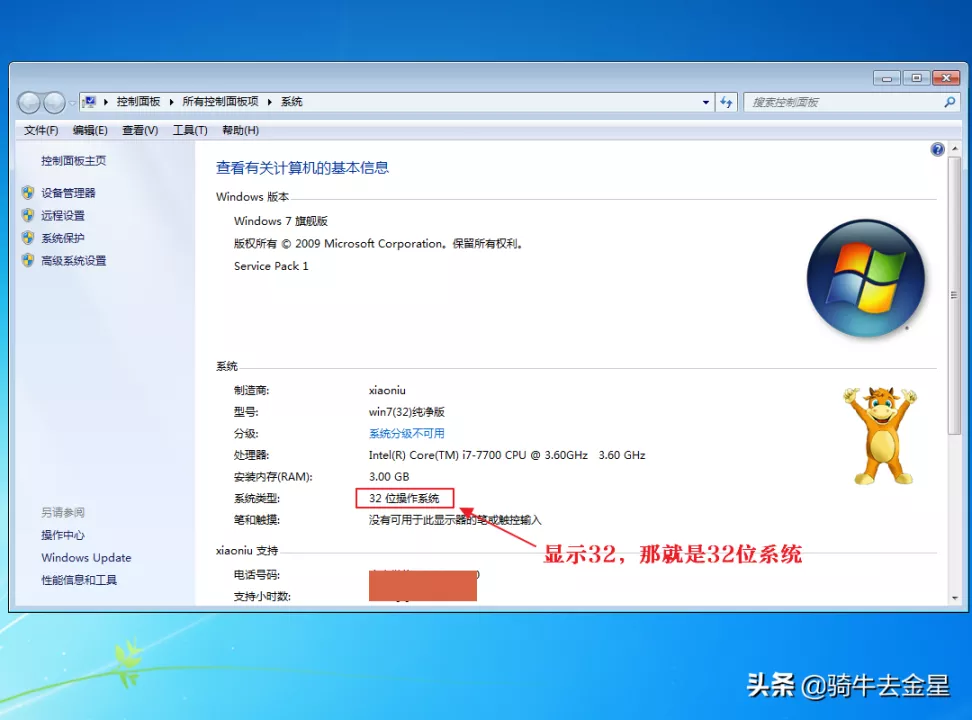Click the scrollbar up arrow
Viewport: 972px width, 720px height.
tap(955, 149)
